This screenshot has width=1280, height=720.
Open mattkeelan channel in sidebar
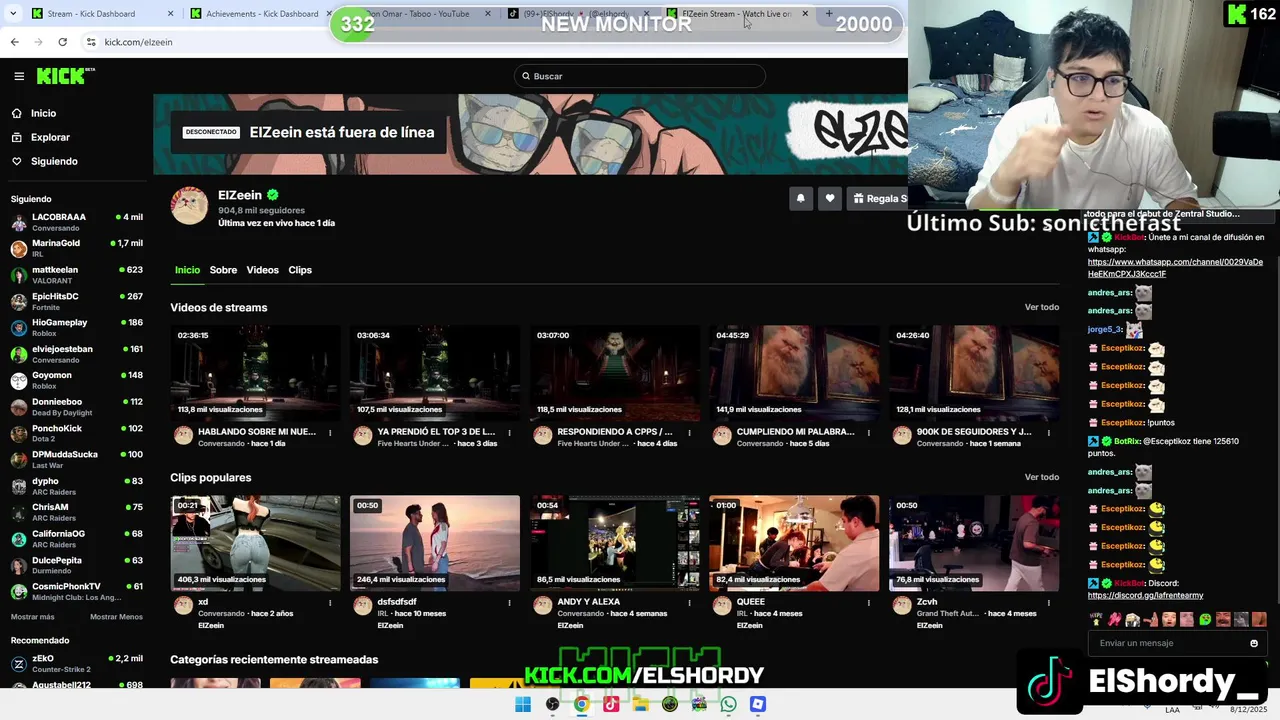point(77,275)
